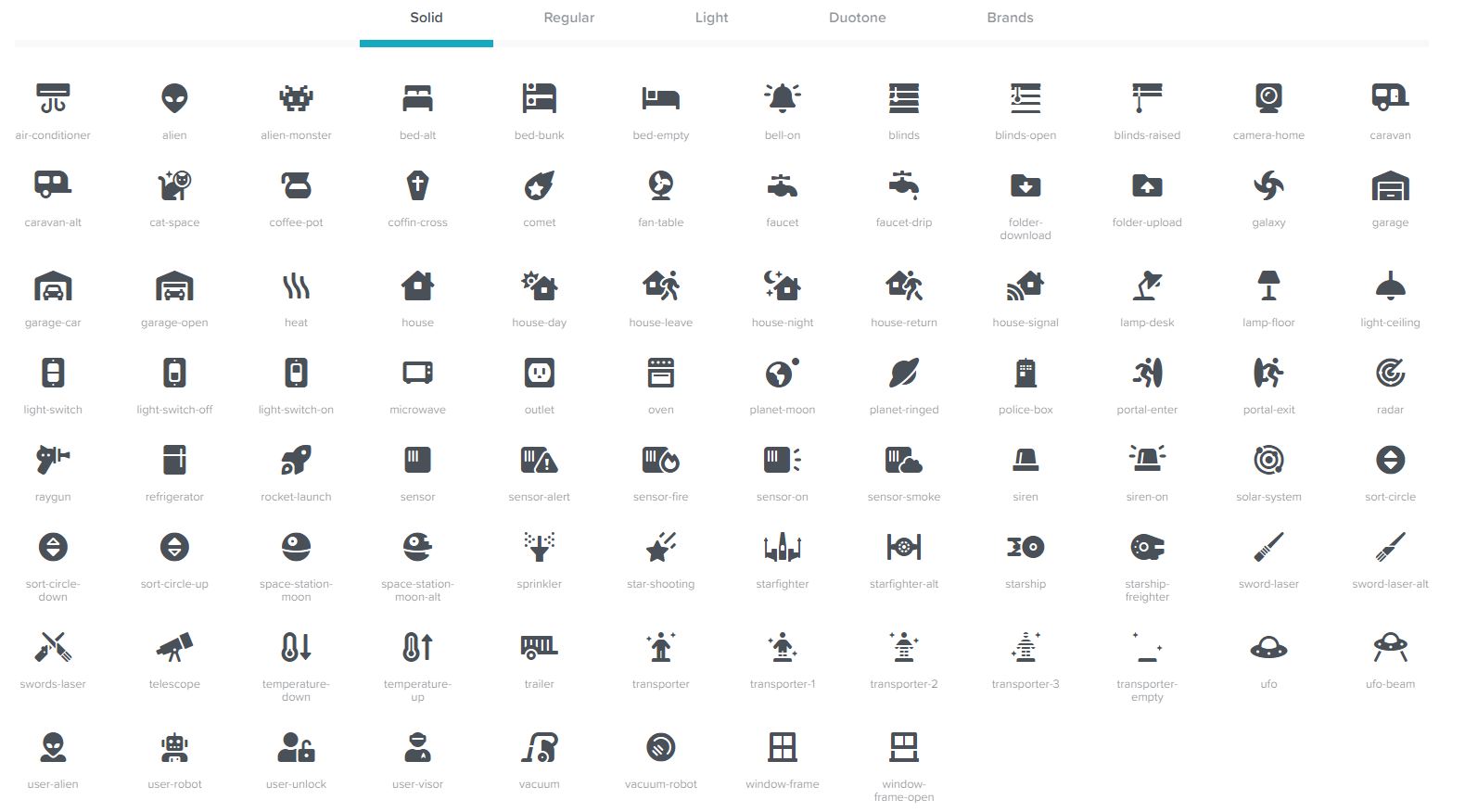Switch to the Solid tab
Viewport: 1465px width, 812px height.
tap(427, 18)
